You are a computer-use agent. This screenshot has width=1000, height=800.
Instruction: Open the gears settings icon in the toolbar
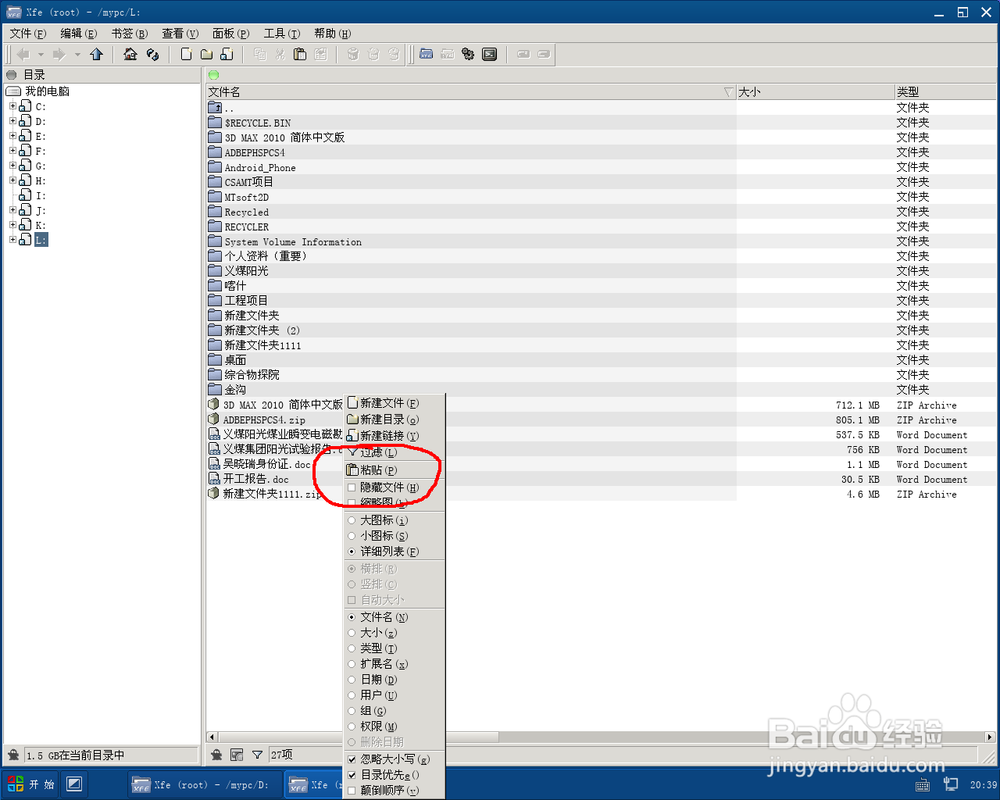[x=468, y=54]
